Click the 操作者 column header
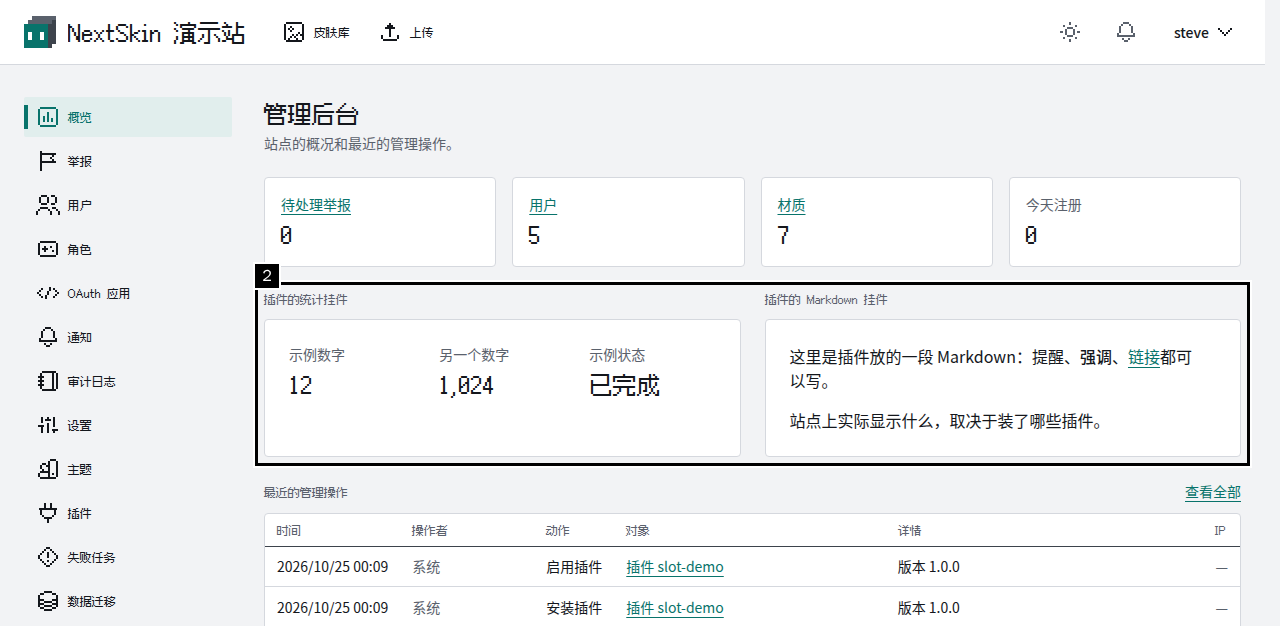The image size is (1280, 626). [x=429, y=530]
